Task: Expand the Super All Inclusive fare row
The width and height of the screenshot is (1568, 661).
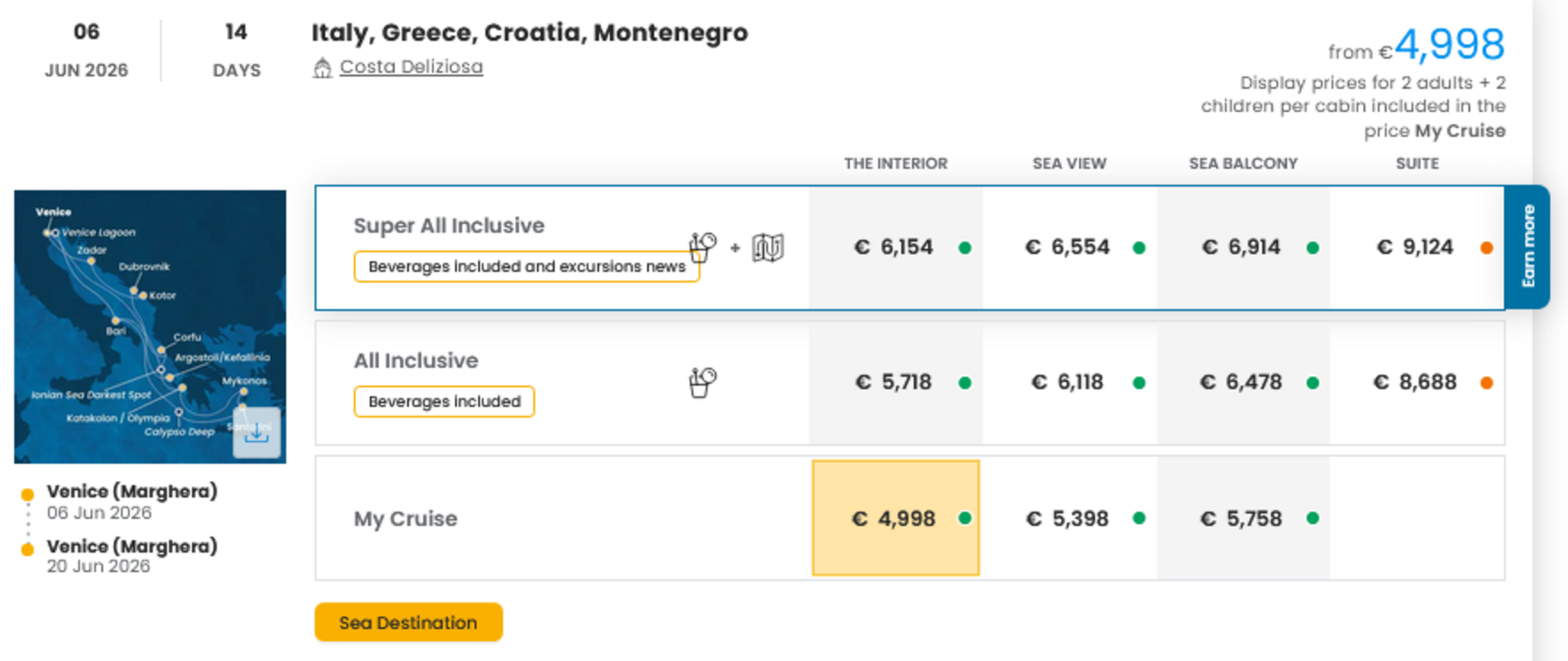Action: [449, 226]
